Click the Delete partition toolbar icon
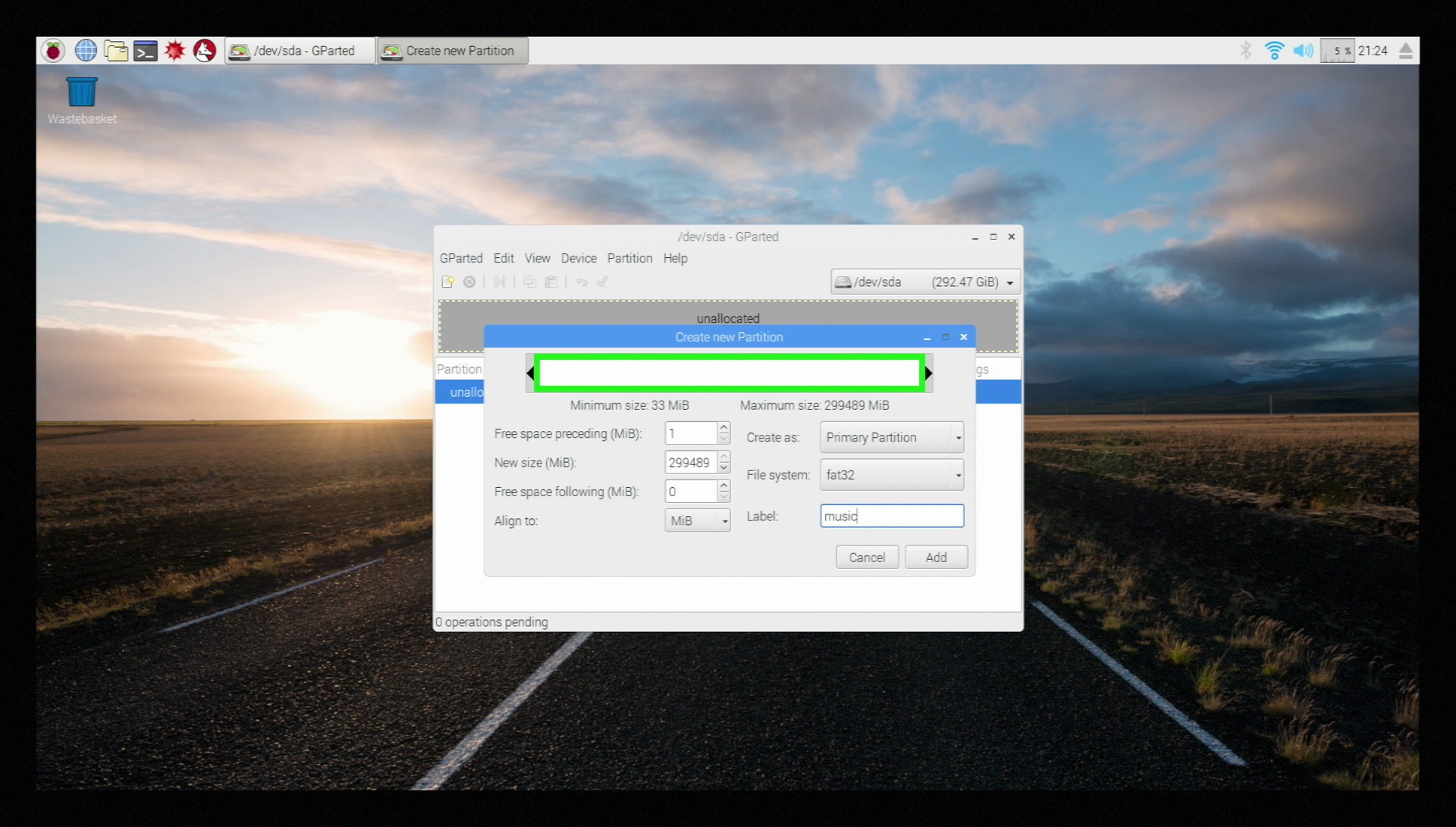 coord(469,282)
